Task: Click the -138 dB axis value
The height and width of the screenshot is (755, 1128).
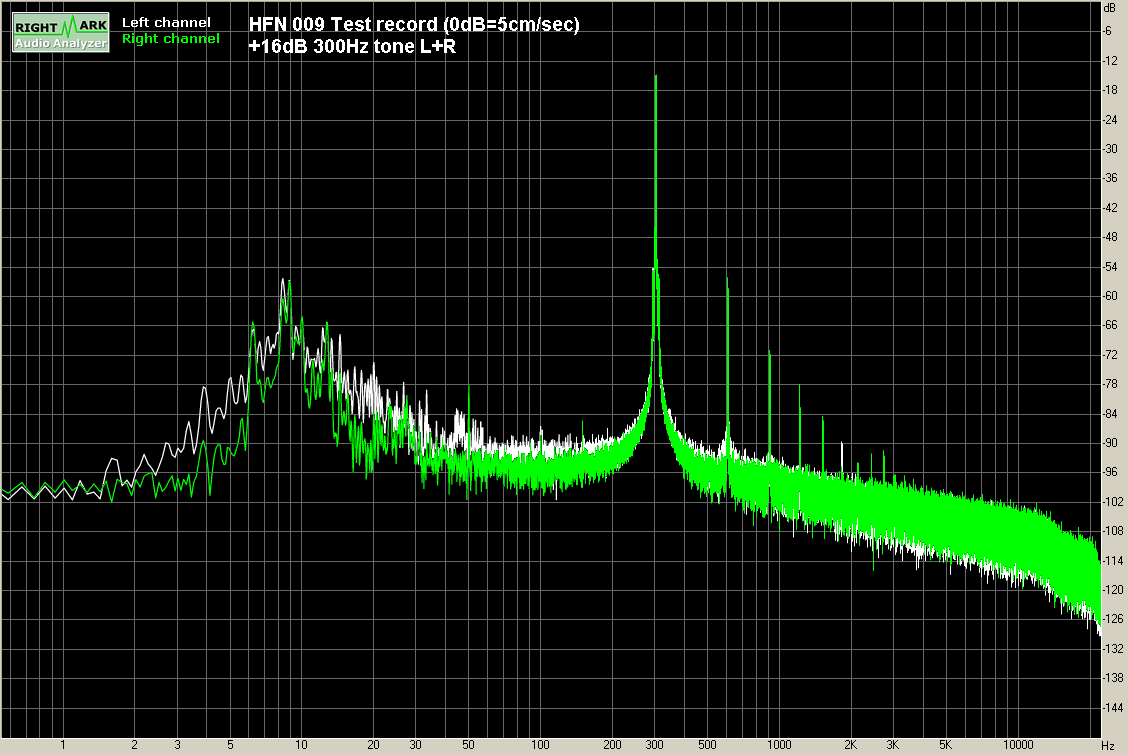Action: click(1112, 678)
